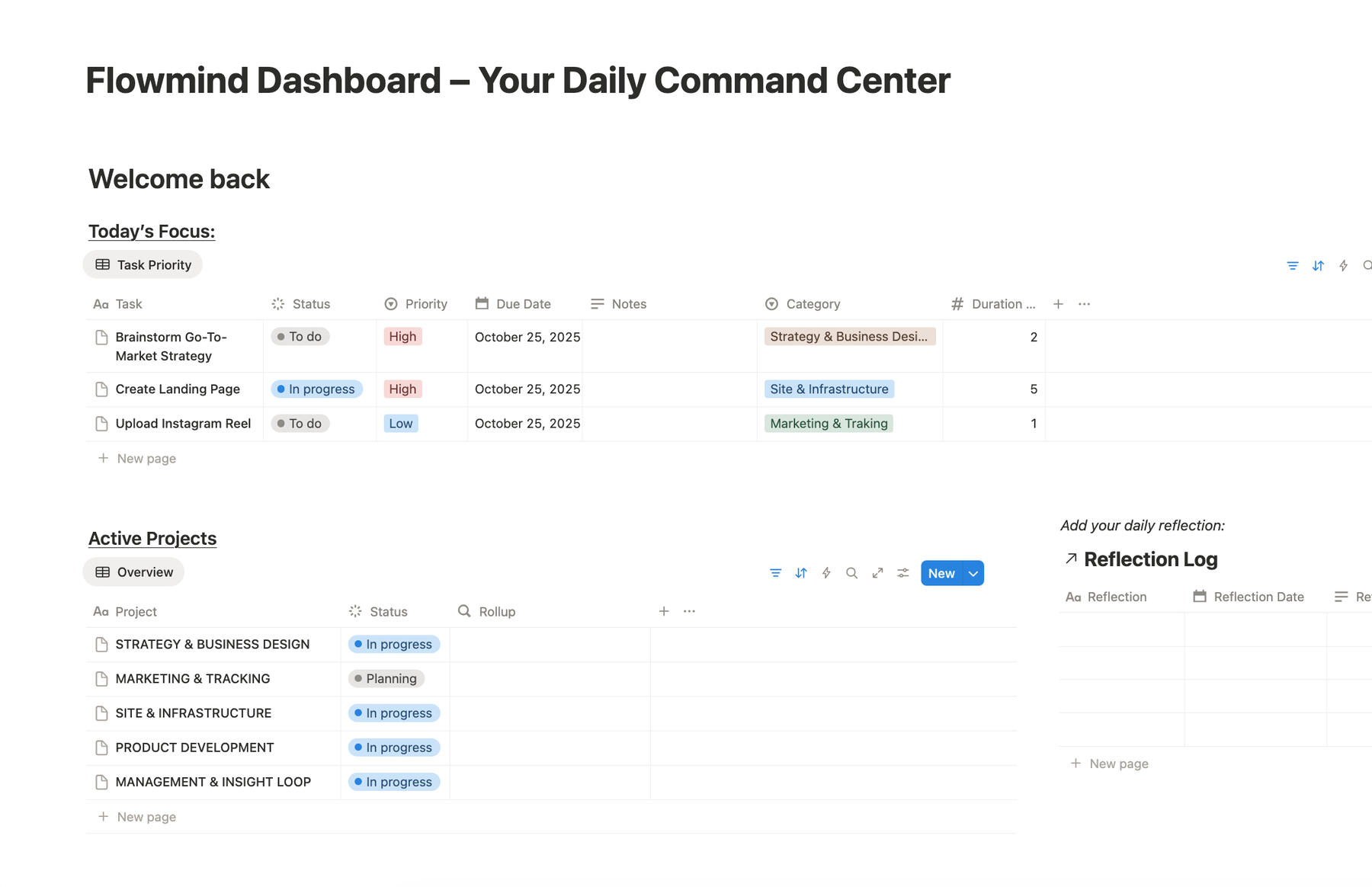Image resolution: width=1372 pixels, height=887 pixels.
Task: Open status selector for MARKETING & TRACKING
Action: click(x=386, y=679)
